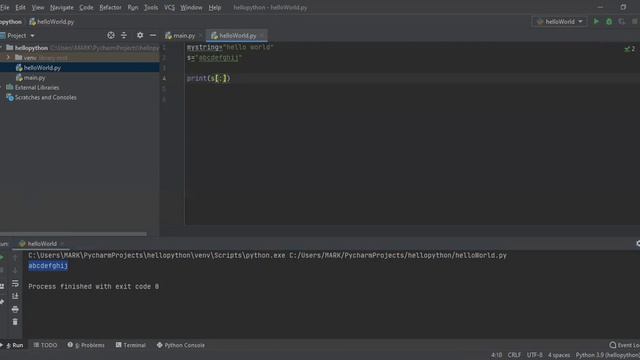The image size is (640, 360).
Task: Open the Navigate menu
Action: (62, 7)
